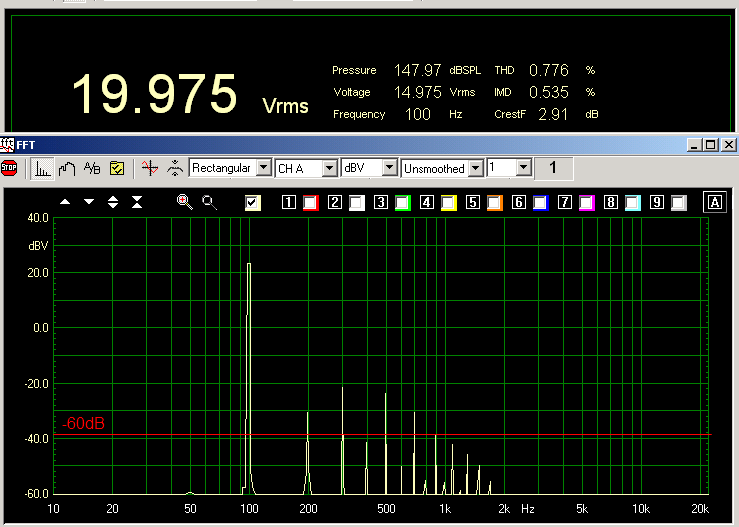
Task: Click the memory slot 7 number icon
Action: (565, 202)
